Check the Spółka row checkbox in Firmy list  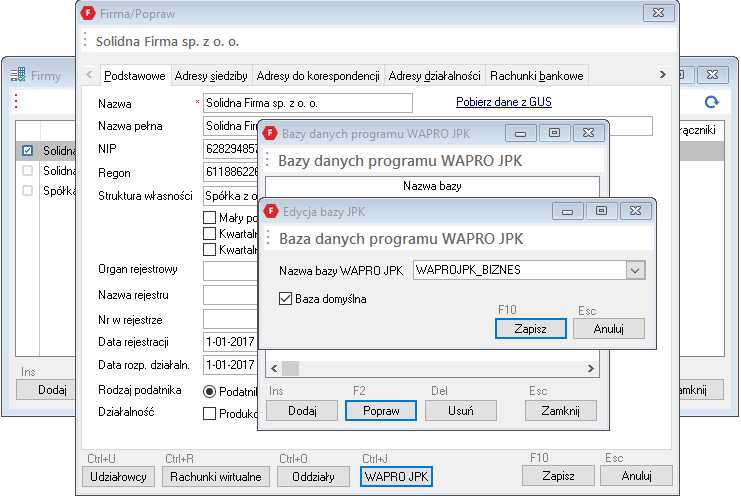(x=27, y=190)
